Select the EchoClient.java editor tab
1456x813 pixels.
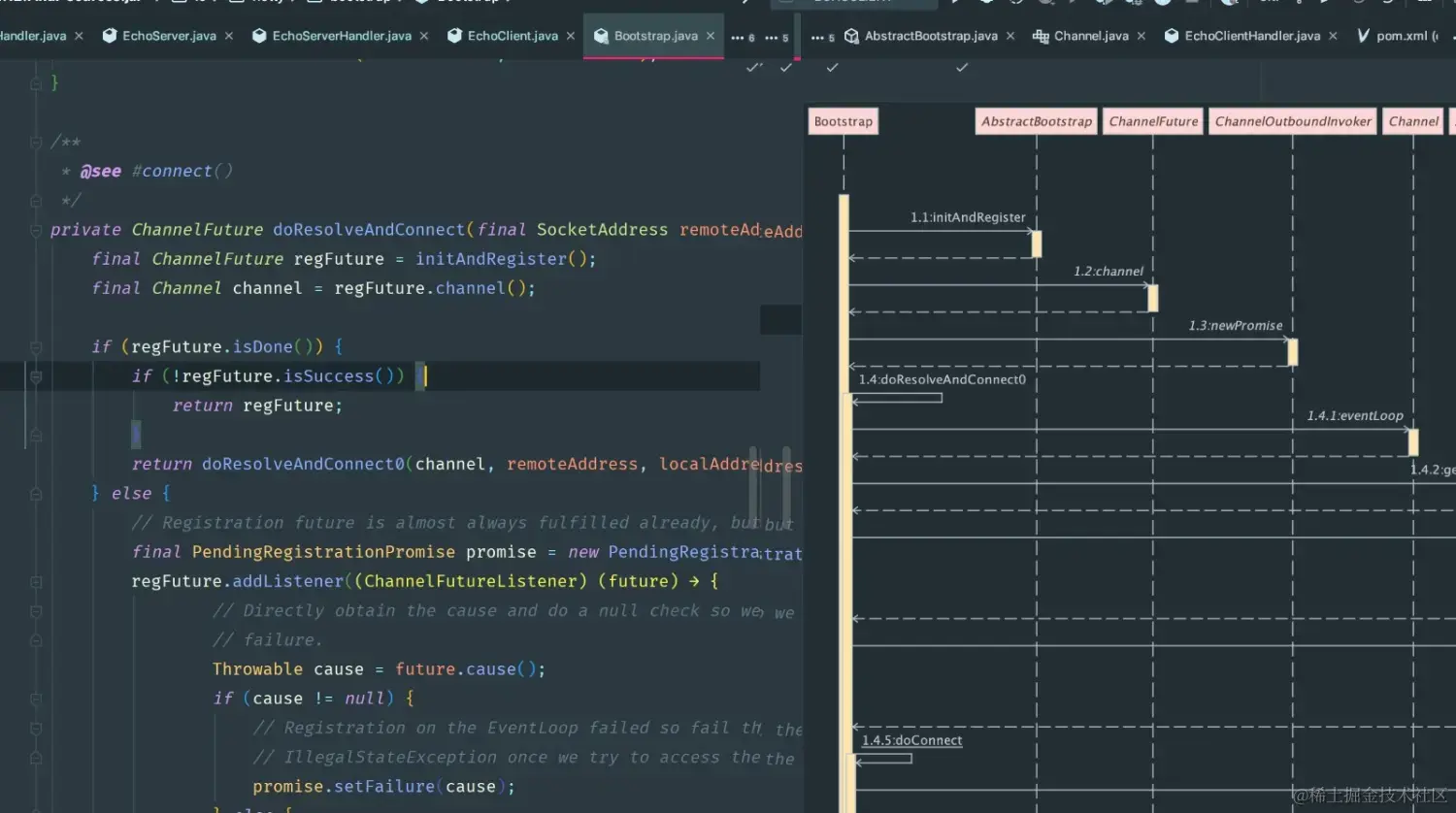[513, 36]
